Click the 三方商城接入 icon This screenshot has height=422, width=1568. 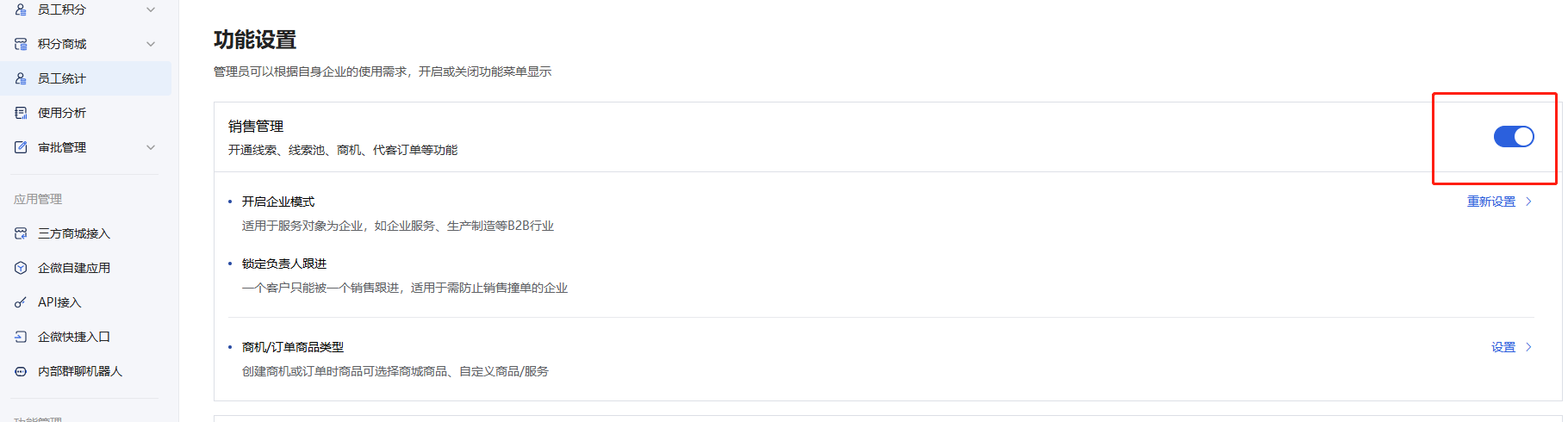21,233
